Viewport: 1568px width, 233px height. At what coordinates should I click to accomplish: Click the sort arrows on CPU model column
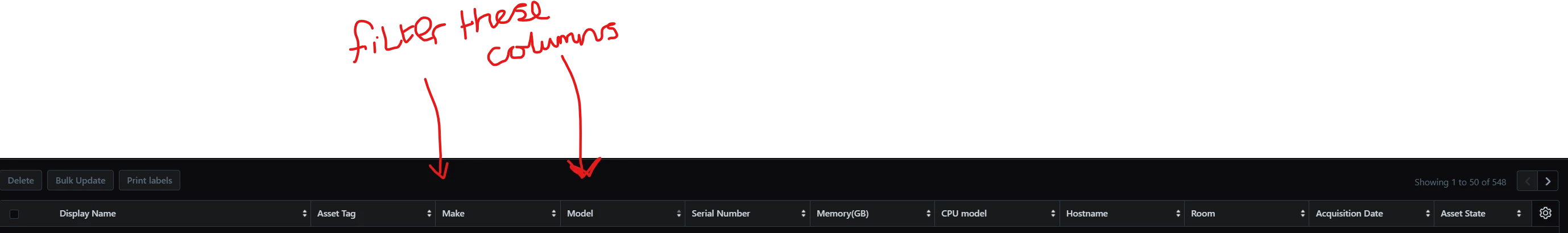(1053, 214)
